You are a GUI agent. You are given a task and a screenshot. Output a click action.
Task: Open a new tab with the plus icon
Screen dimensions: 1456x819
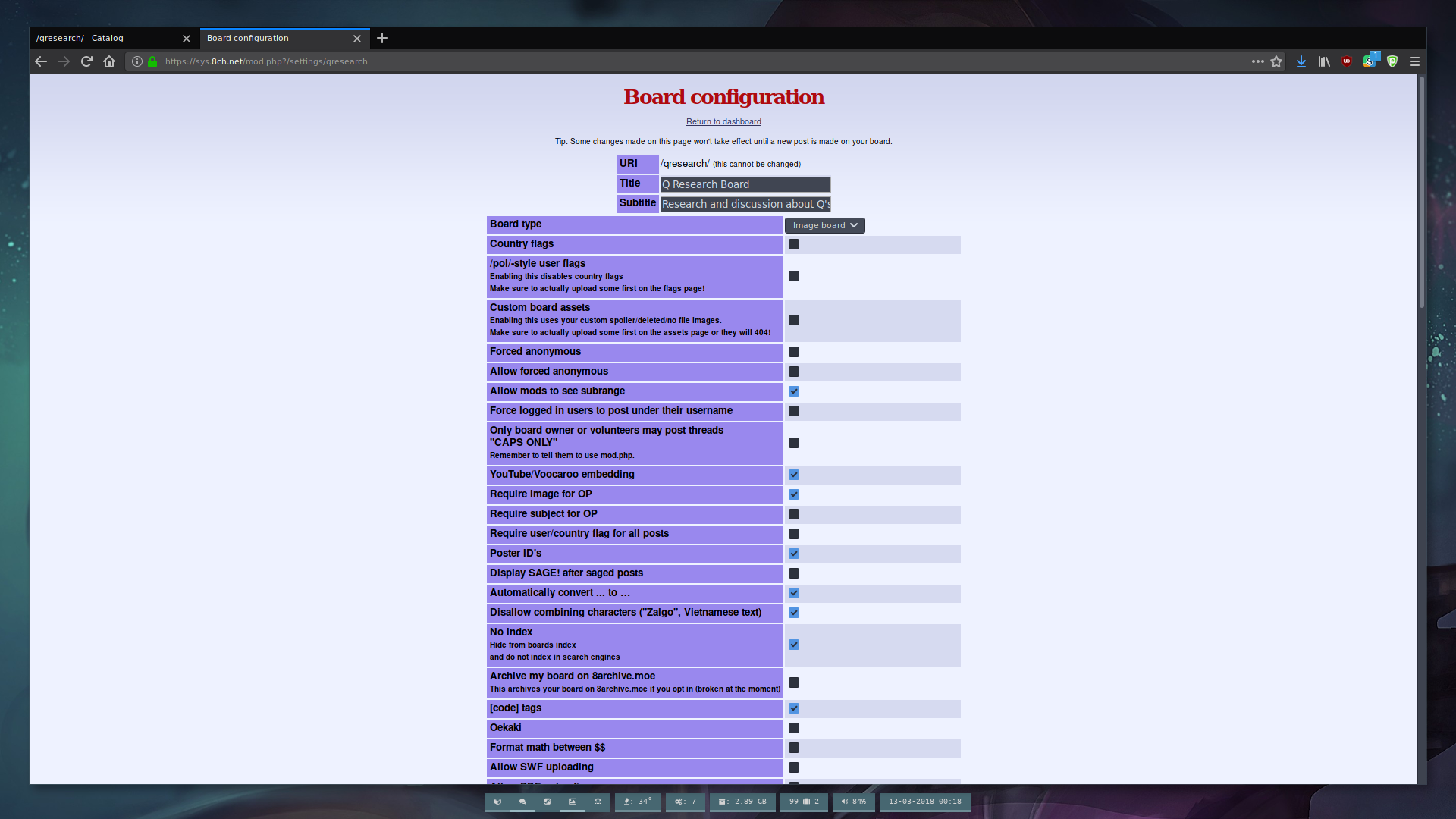coord(382,38)
